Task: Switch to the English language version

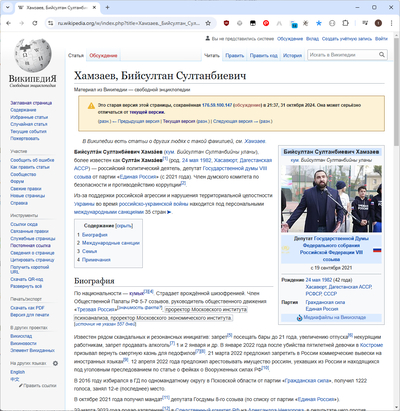Action: (x=17, y=372)
